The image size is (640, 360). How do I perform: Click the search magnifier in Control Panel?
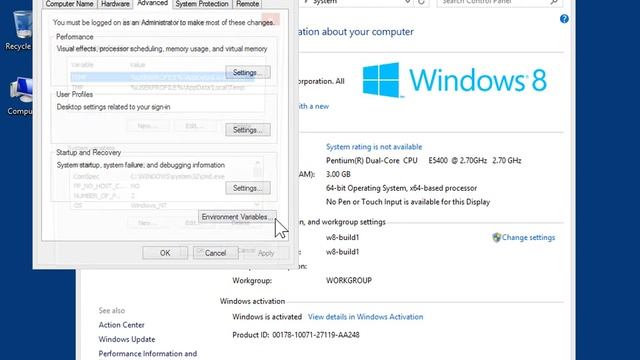pyautogui.click(x=554, y=2)
